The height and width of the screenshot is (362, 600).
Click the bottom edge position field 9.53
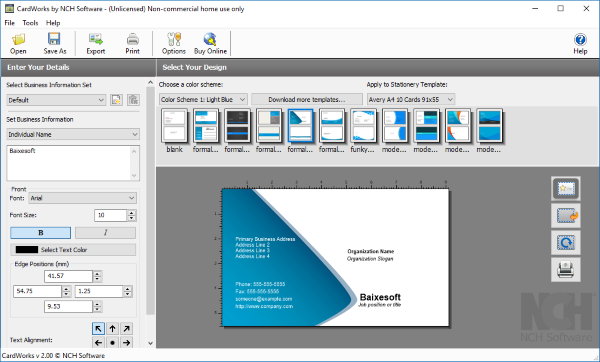(x=68, y=307)
